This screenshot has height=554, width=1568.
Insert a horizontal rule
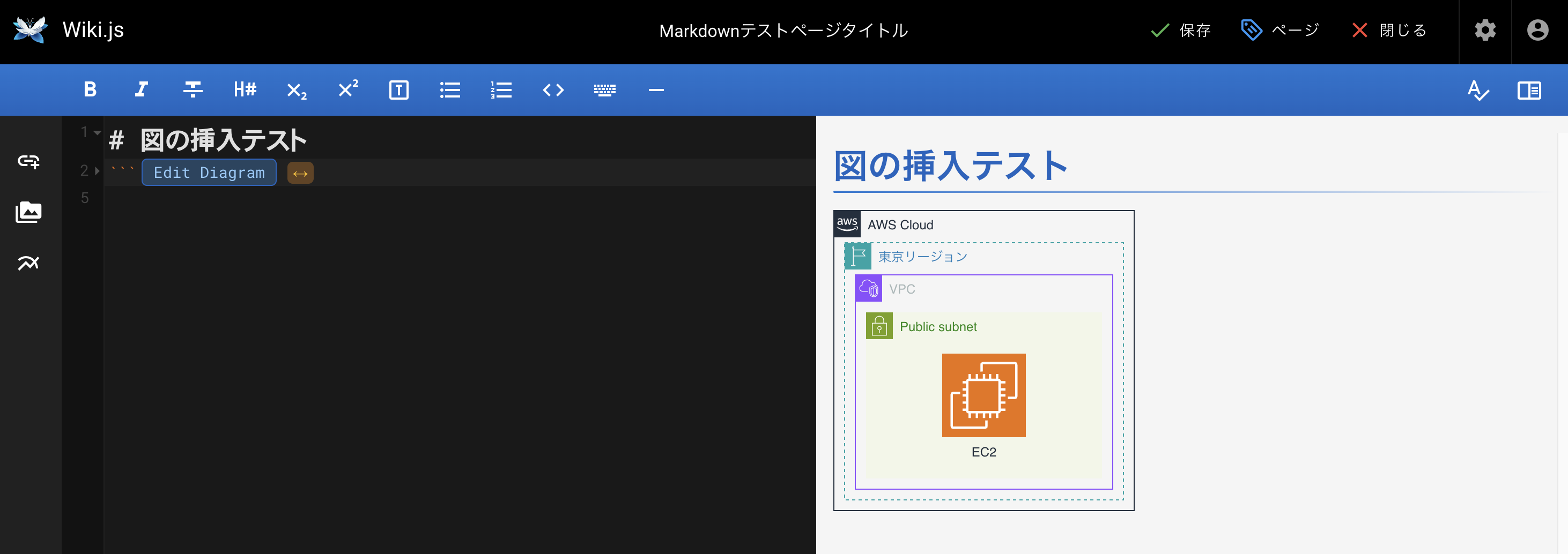coord(656,90)
